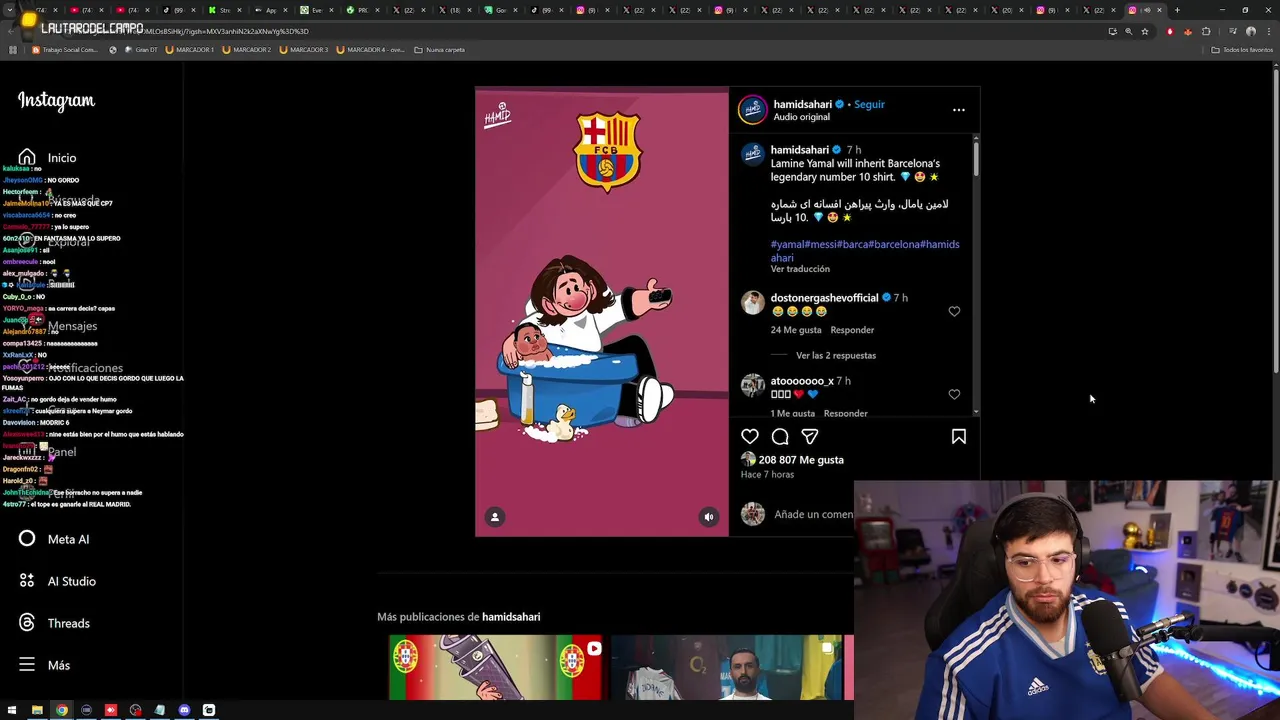
Task: Open Portugal flag post thumbnail
Action: [496, 667]
